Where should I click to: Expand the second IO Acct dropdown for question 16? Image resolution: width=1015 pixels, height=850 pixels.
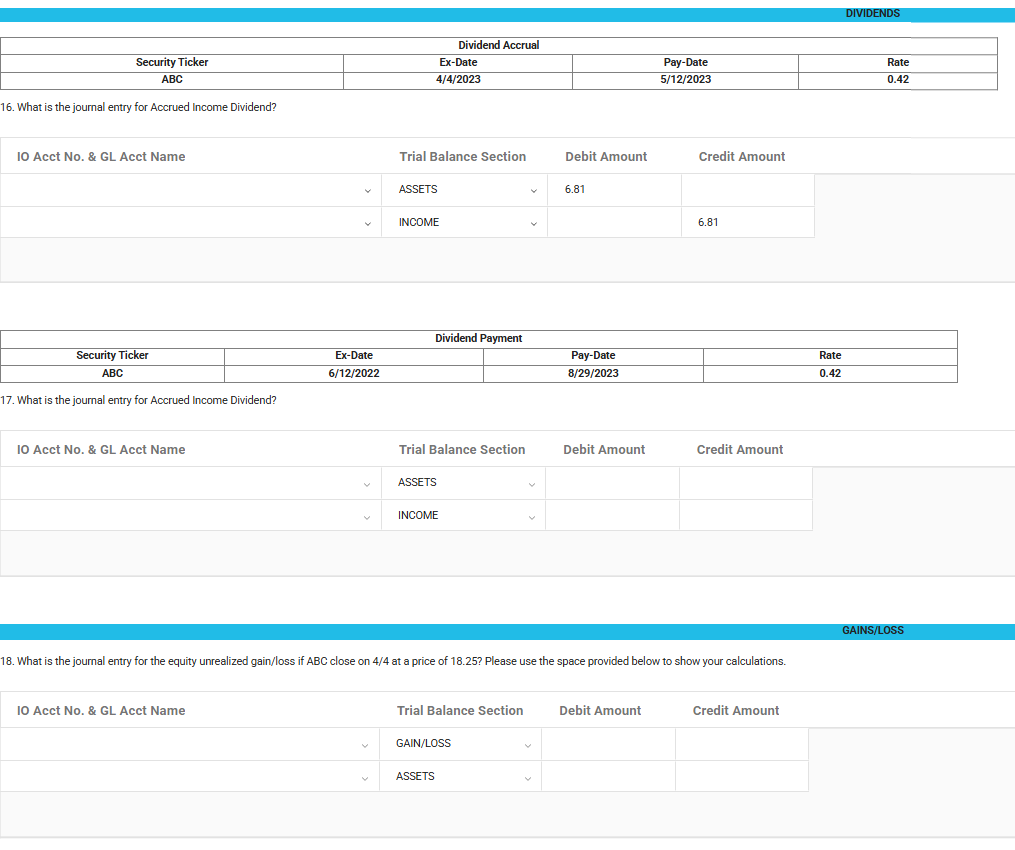[x=367, y=222]
